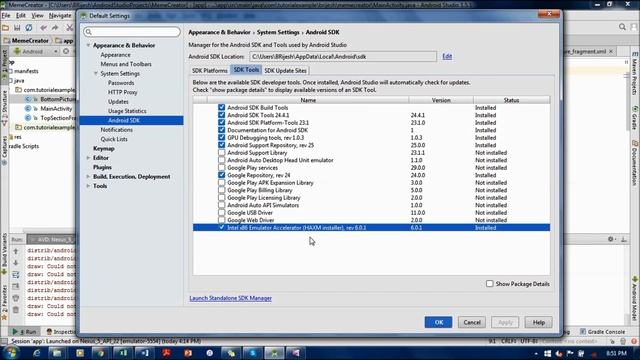640x360 pixels.
Task: Enable Show Package Details
Action: tap(489, 284)
